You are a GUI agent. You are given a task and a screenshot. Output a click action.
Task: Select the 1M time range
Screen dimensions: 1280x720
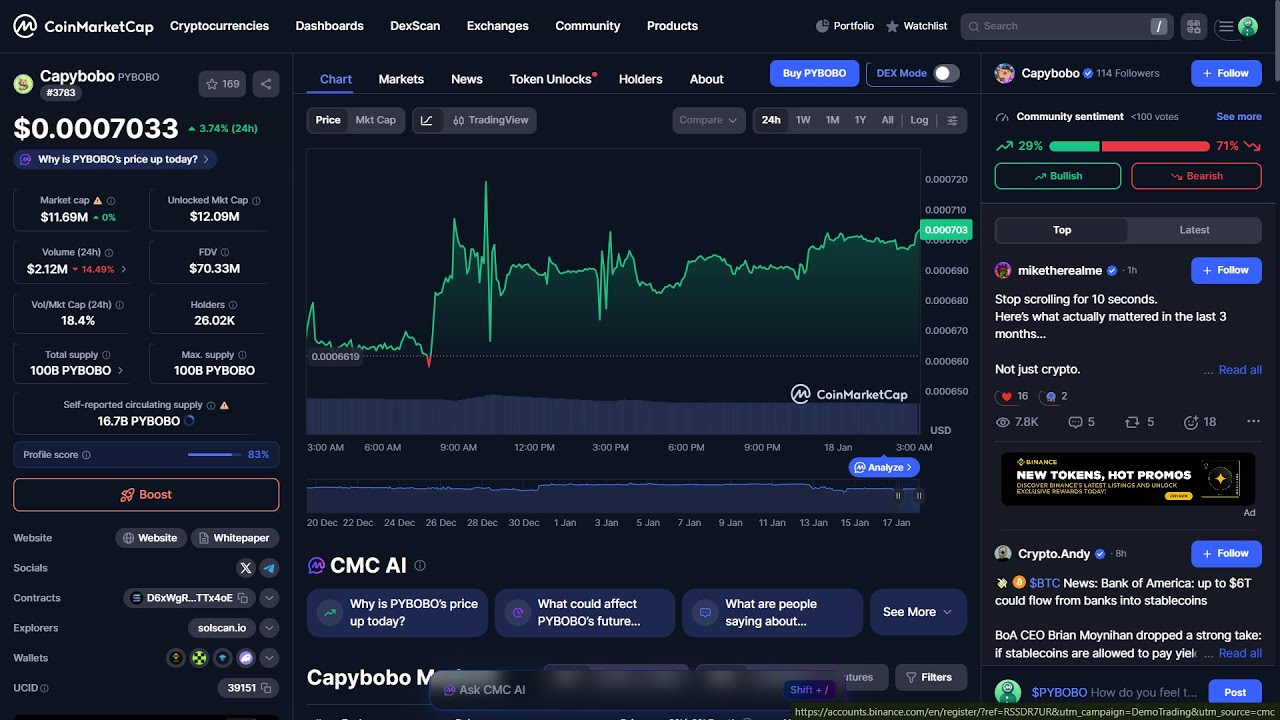[832, 120]
